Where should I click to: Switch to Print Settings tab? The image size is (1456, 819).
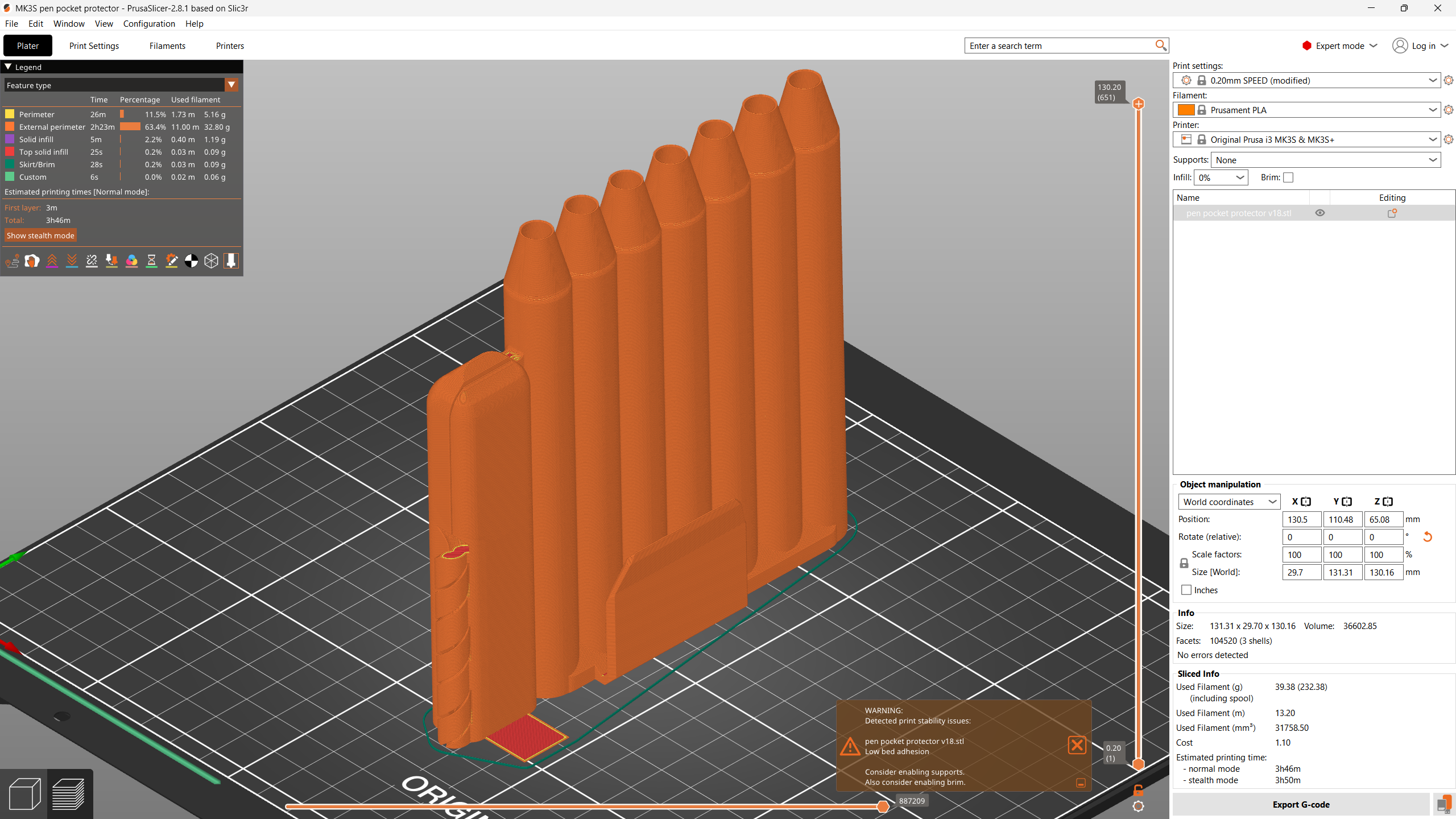(94, 45)
